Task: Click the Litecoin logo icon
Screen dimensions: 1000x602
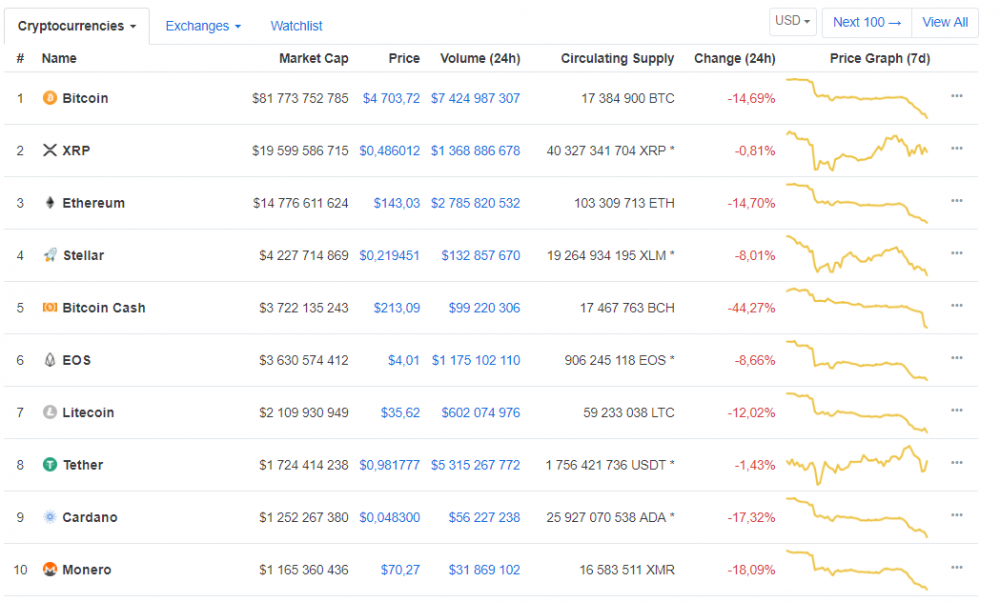Action: point(50,412)
